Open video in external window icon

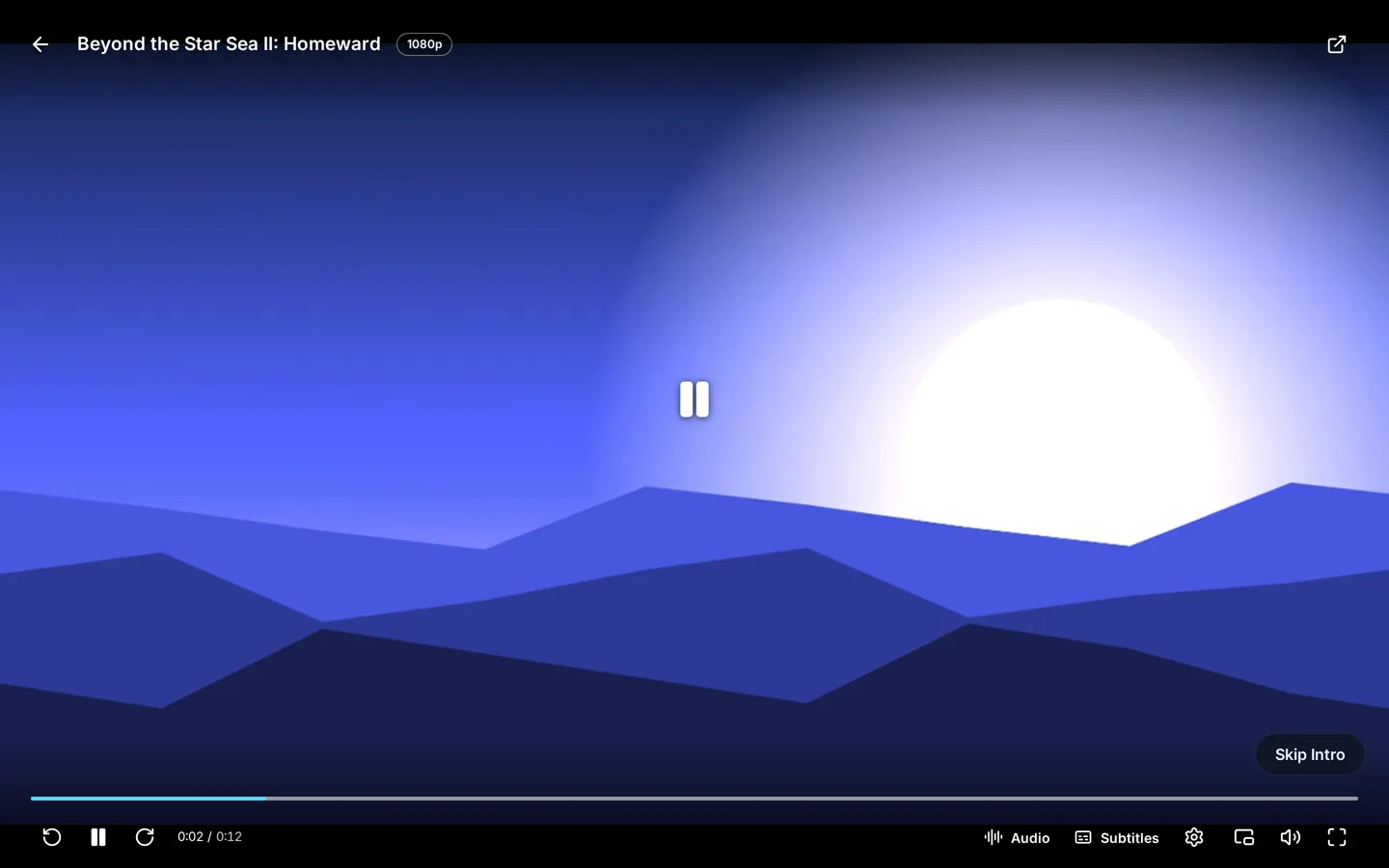[1337, 44]
